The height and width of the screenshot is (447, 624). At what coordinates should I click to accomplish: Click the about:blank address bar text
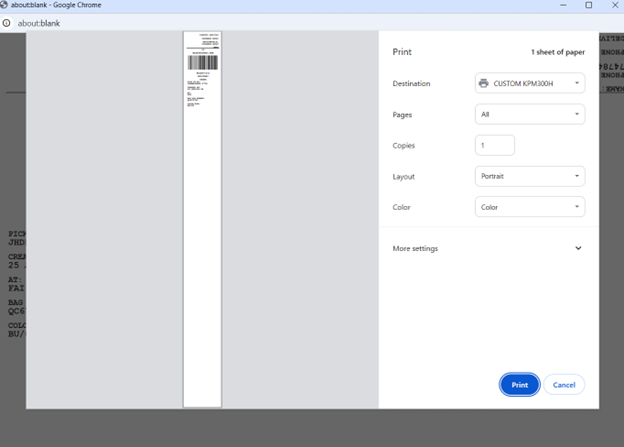(39, 22)
